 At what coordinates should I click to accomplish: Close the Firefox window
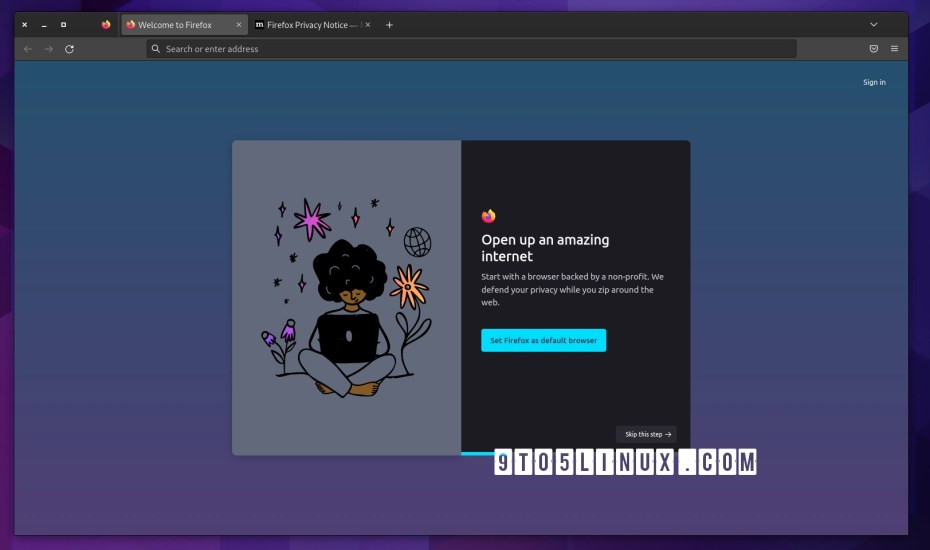tap(24, 25)
